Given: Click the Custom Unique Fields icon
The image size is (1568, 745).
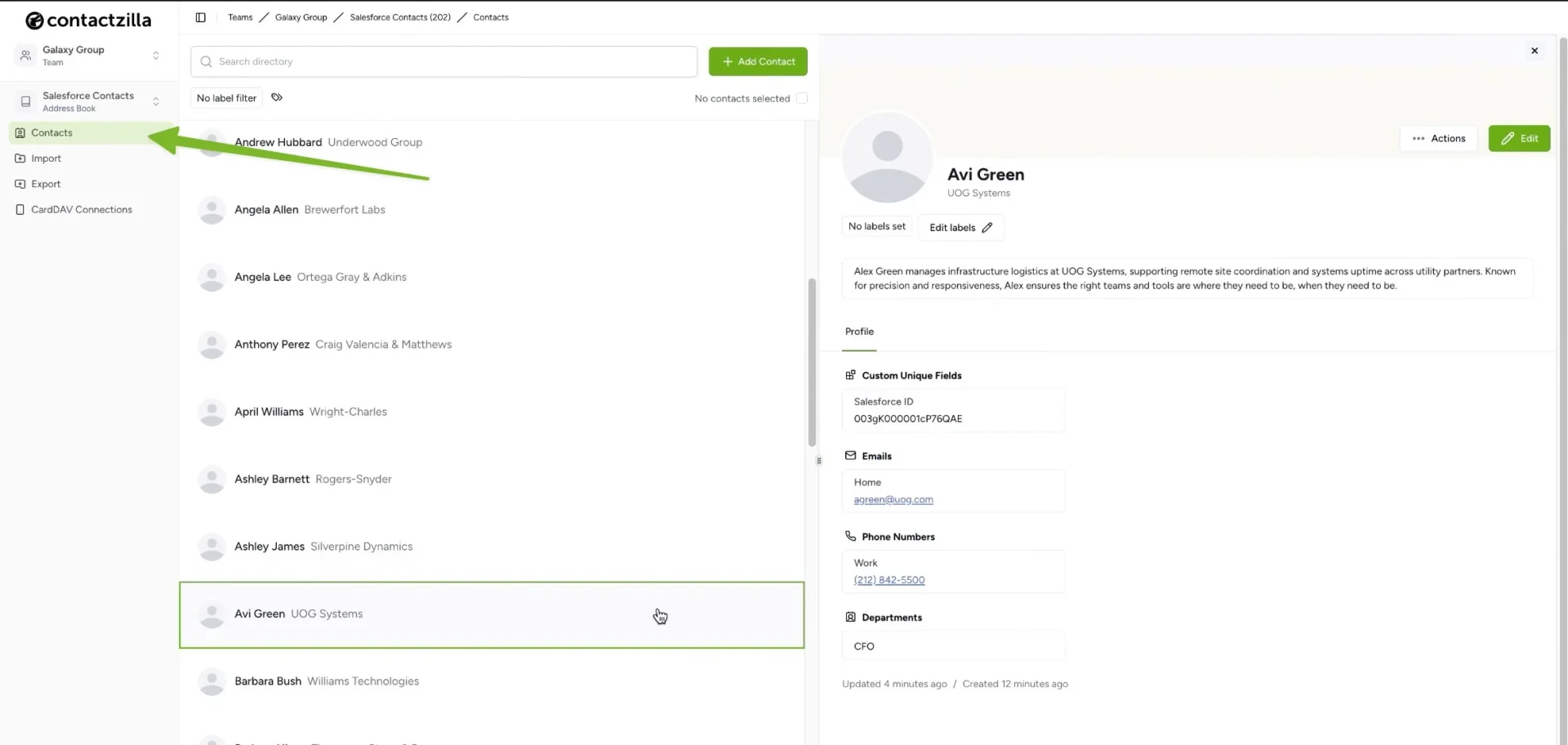Looking at the screenshot, I should pos(850,375).
